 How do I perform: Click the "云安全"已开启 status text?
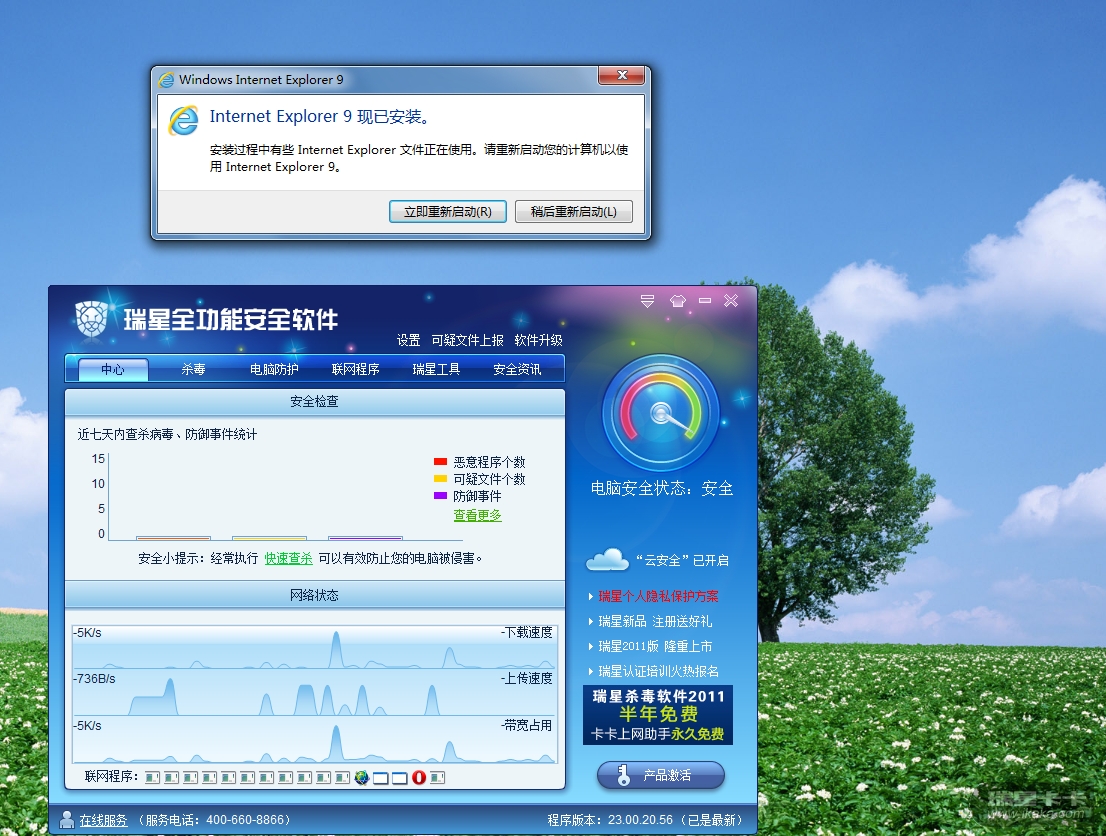pyautogui.click(x=682, y=560)
